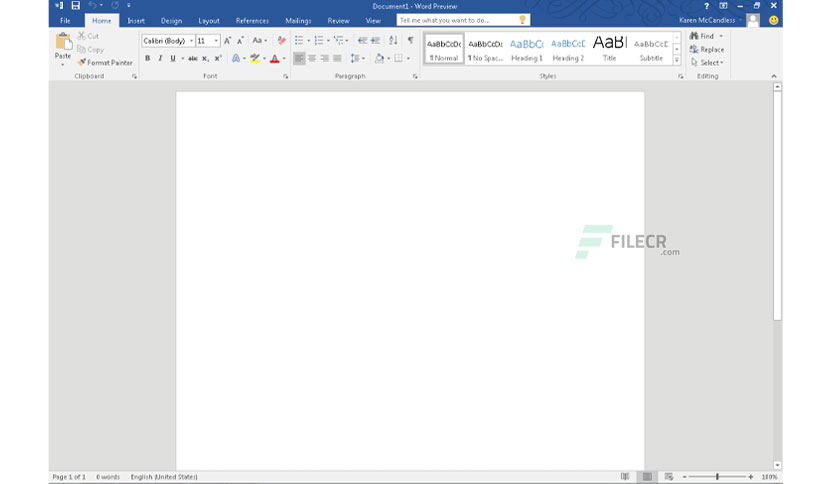836x484 pixels.
Task: Switch to Print Layout view icon
Action: coord(647,477)
